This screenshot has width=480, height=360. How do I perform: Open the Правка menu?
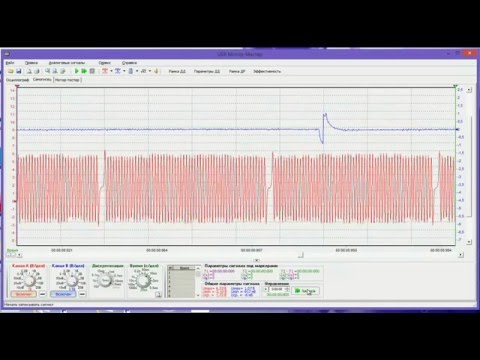(x=31, y=63)
